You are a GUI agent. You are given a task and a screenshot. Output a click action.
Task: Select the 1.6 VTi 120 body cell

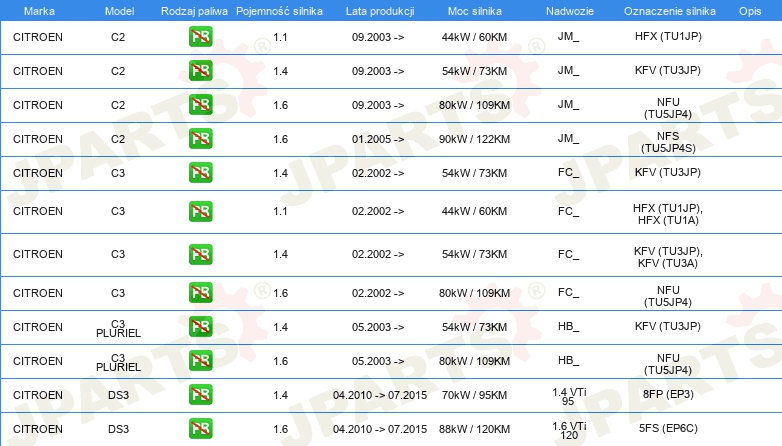click(569, 431)
